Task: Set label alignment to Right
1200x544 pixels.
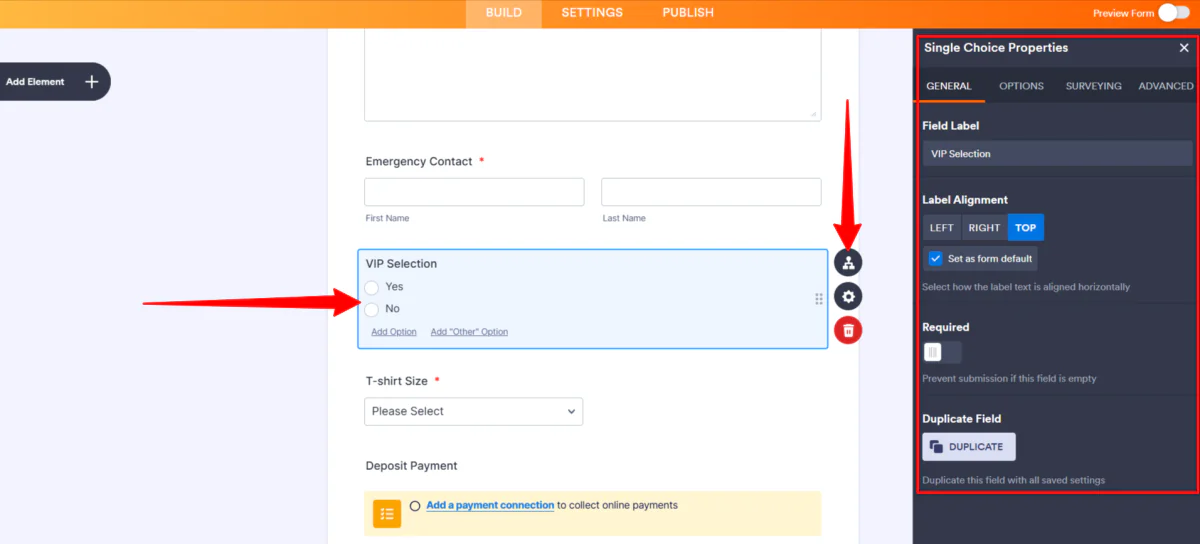Action: 984,228
